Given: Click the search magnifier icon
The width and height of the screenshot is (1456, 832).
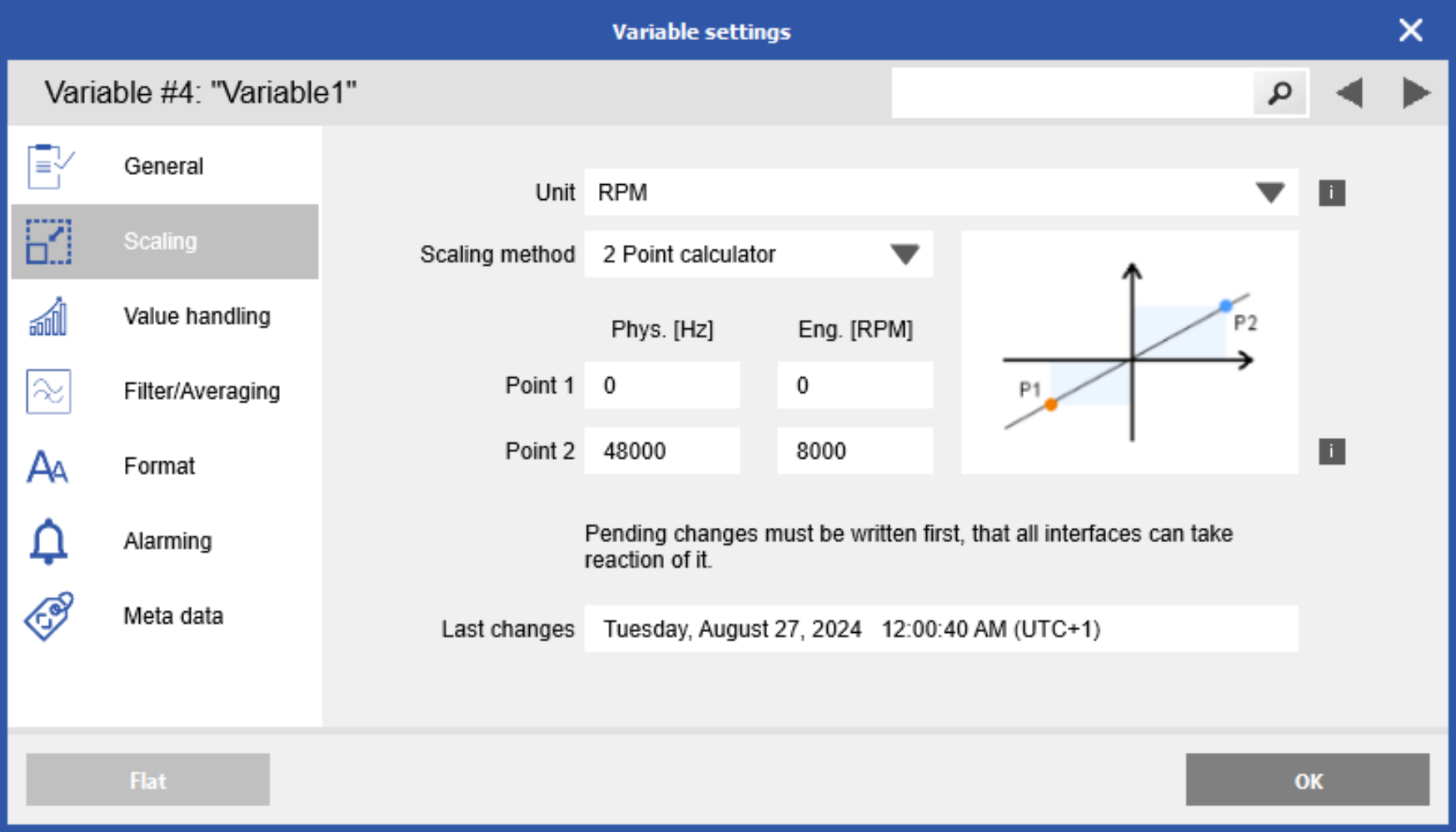Looking at the screenshot, I should [1279, 92].
